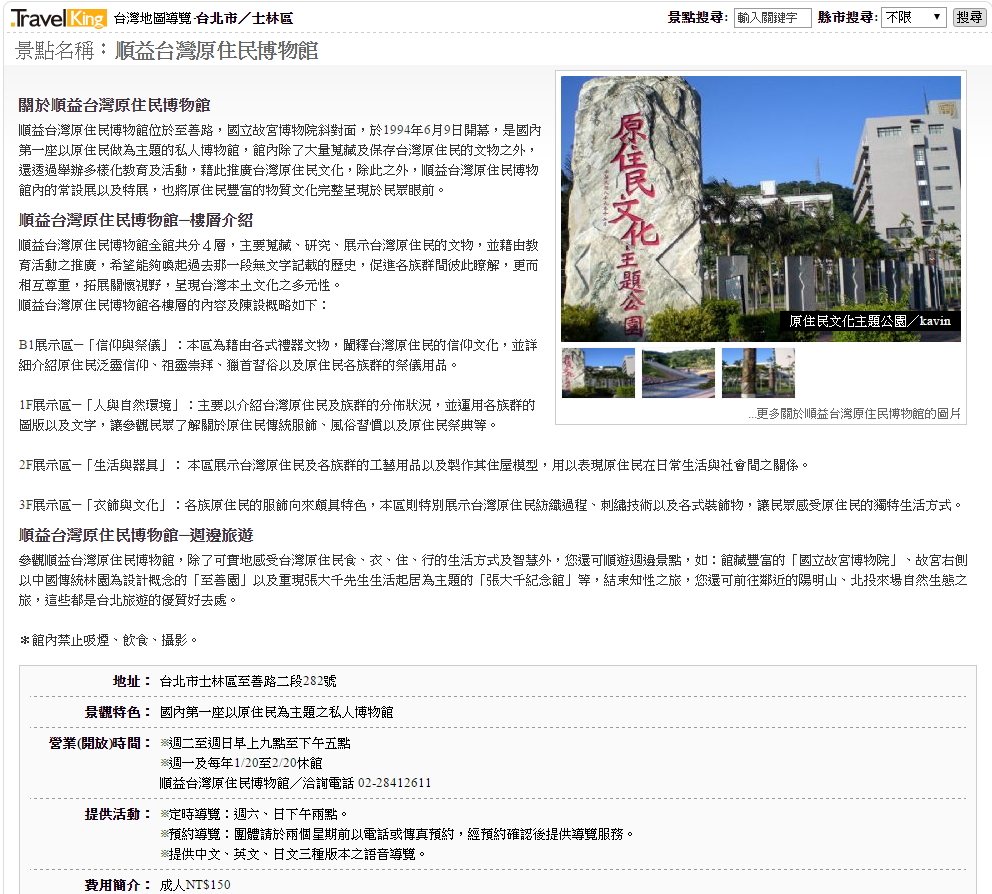Click address 台北市士林區至善路二段282號
The height and width of the screenshot is (894, 992).
(x=248, y=681)
